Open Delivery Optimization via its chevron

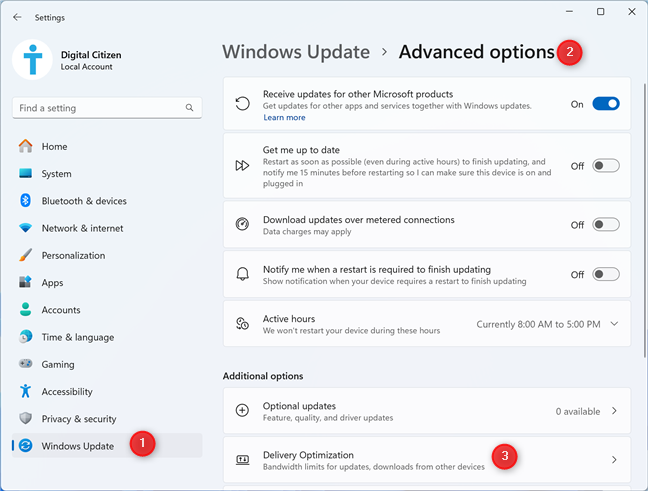[x=614, y=460]
